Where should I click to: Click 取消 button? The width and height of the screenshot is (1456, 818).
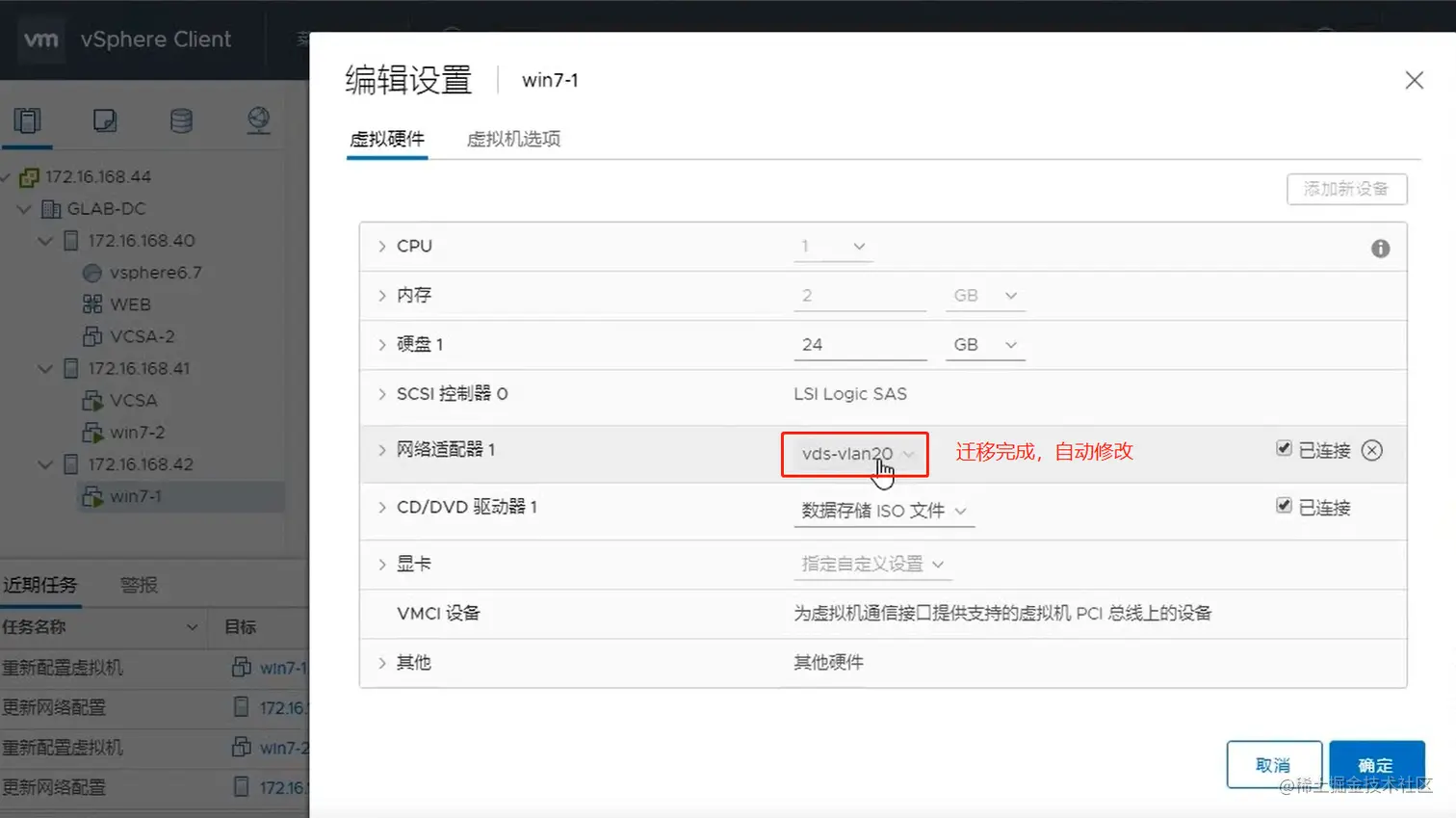[x=1273, y=765]
